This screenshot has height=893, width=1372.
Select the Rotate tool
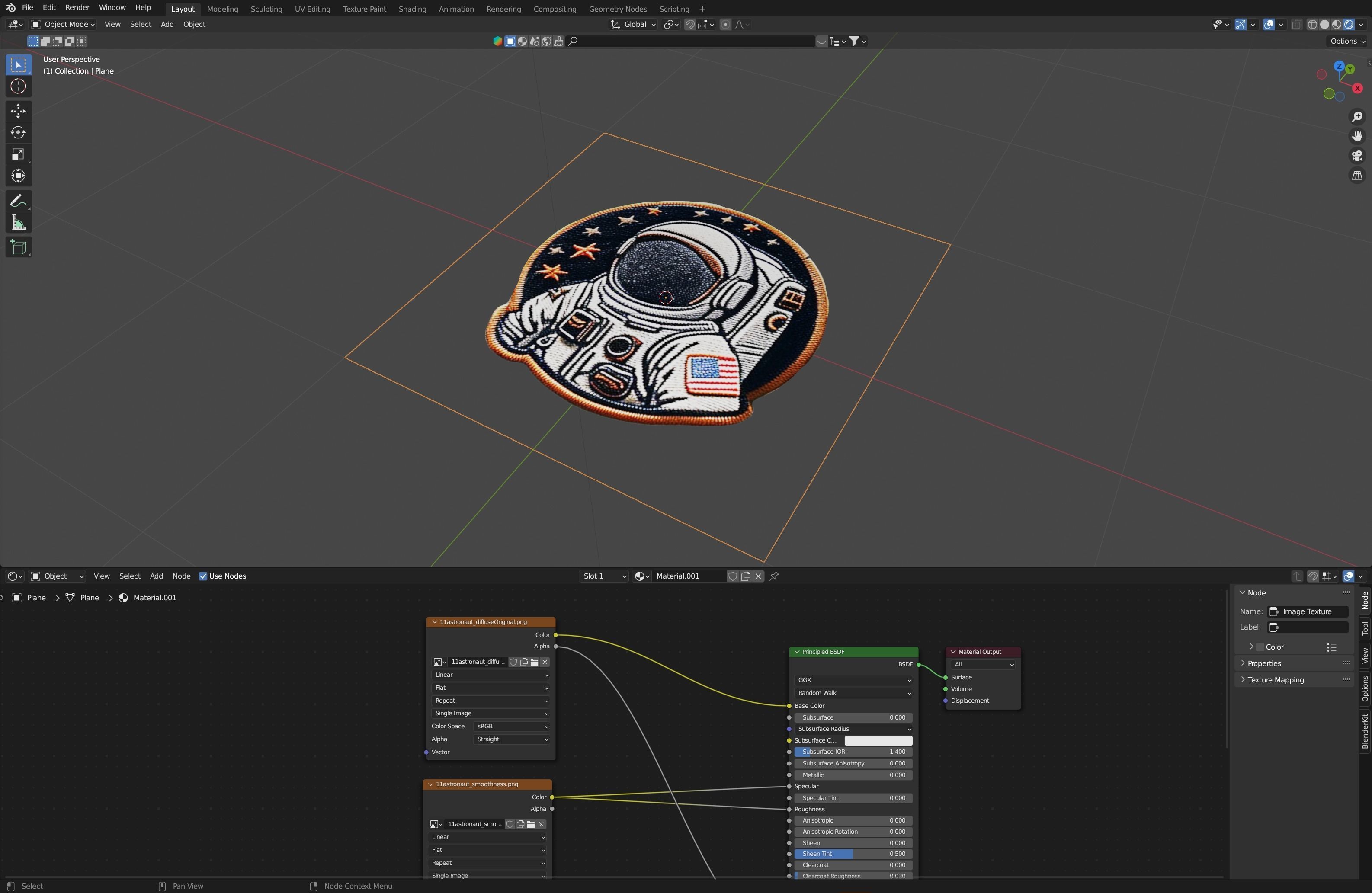pos(18,133)
